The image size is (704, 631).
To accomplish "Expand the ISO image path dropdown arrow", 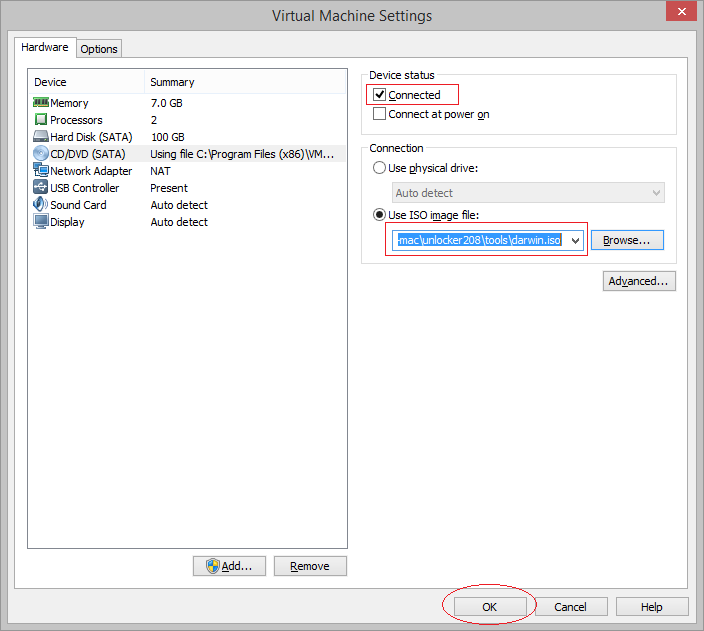I will pos(575,240).
